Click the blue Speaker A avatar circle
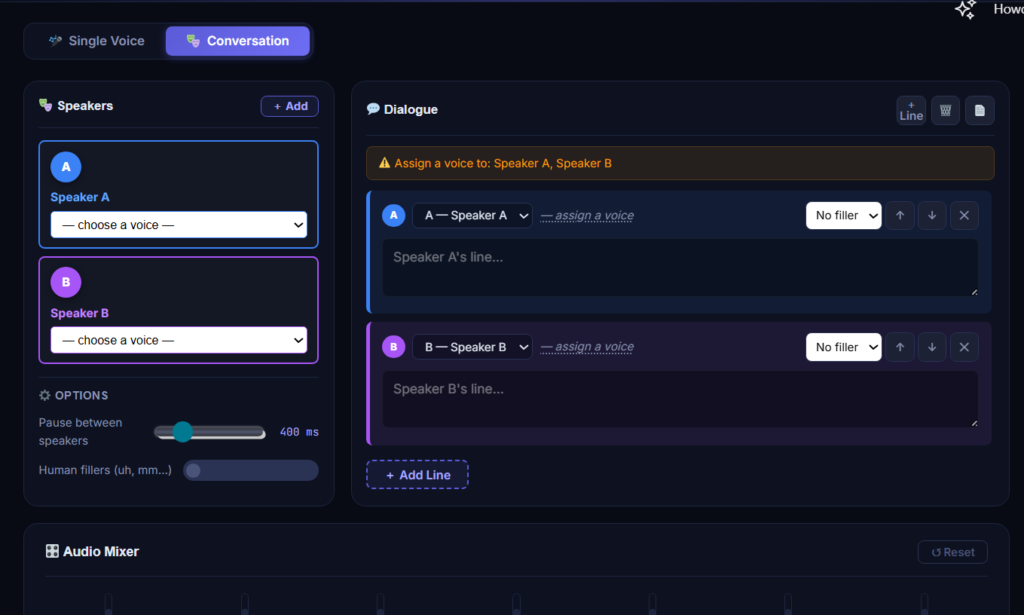Screen dimensions: 1024x615 (x=66, y=167)
